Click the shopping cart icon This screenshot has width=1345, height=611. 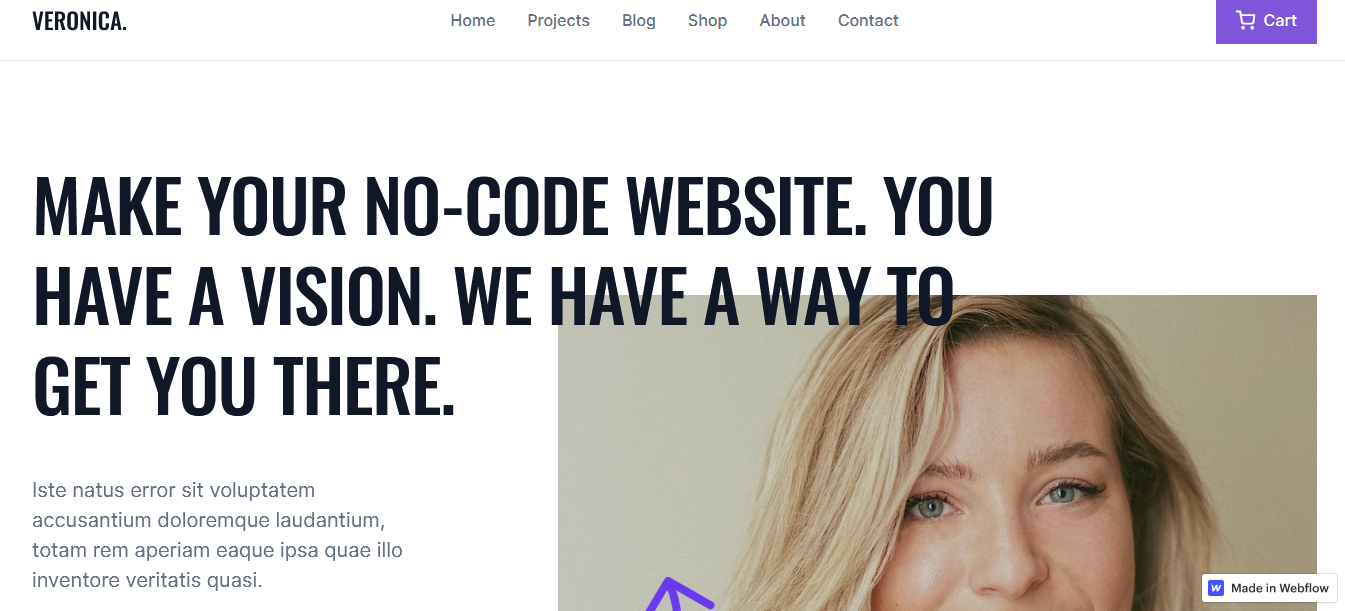coord(1245,20)
